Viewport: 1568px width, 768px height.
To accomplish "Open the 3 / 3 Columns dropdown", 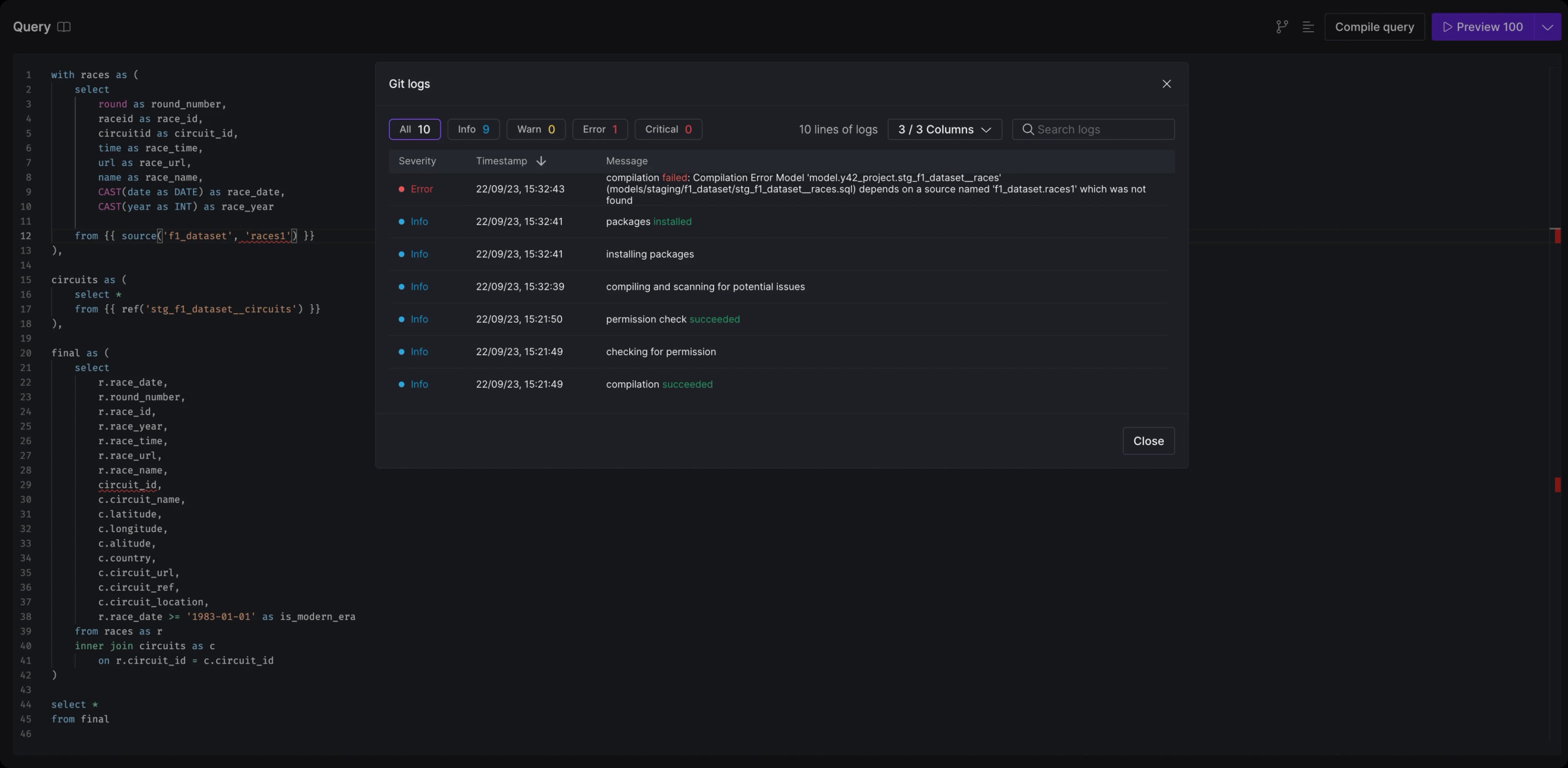I will tap(944, 129).
